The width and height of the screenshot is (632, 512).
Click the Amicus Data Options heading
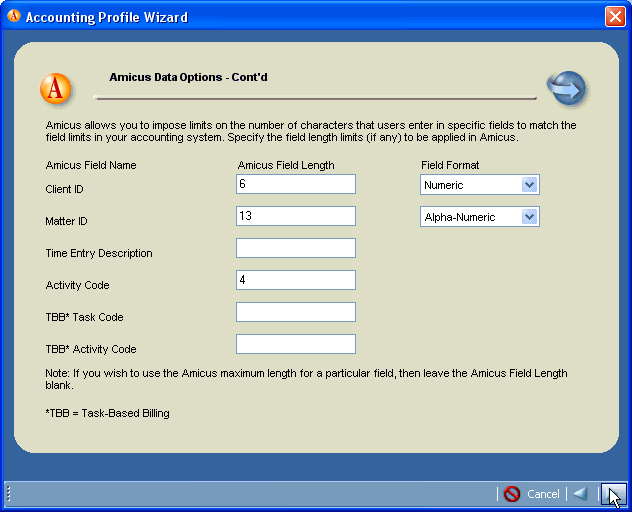(188, 77)
